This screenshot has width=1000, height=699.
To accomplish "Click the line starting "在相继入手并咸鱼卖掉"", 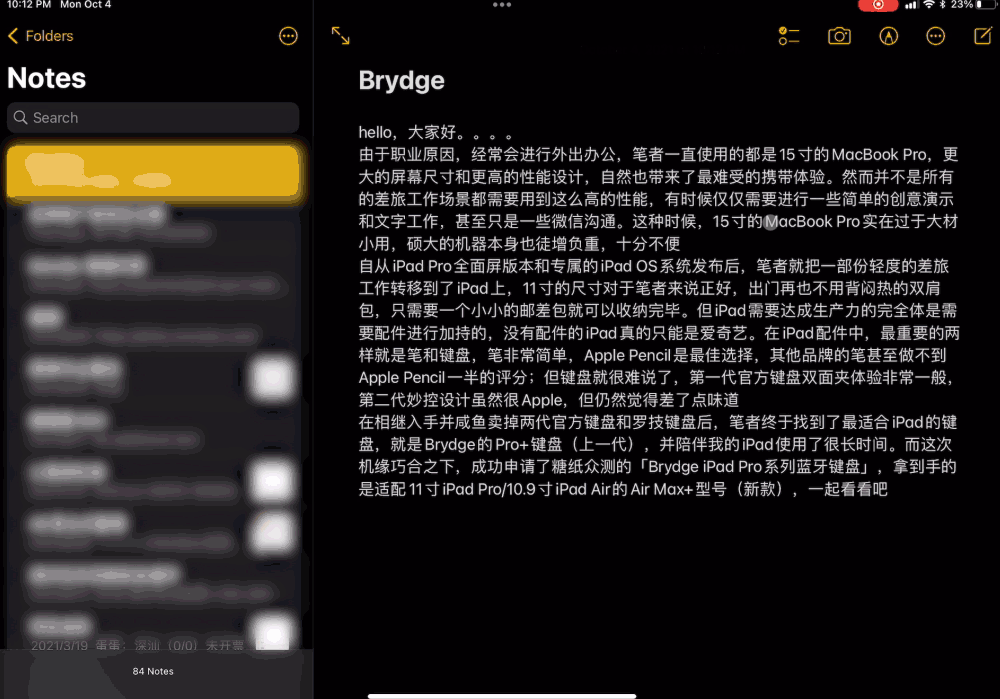I will tap(658, 422).
